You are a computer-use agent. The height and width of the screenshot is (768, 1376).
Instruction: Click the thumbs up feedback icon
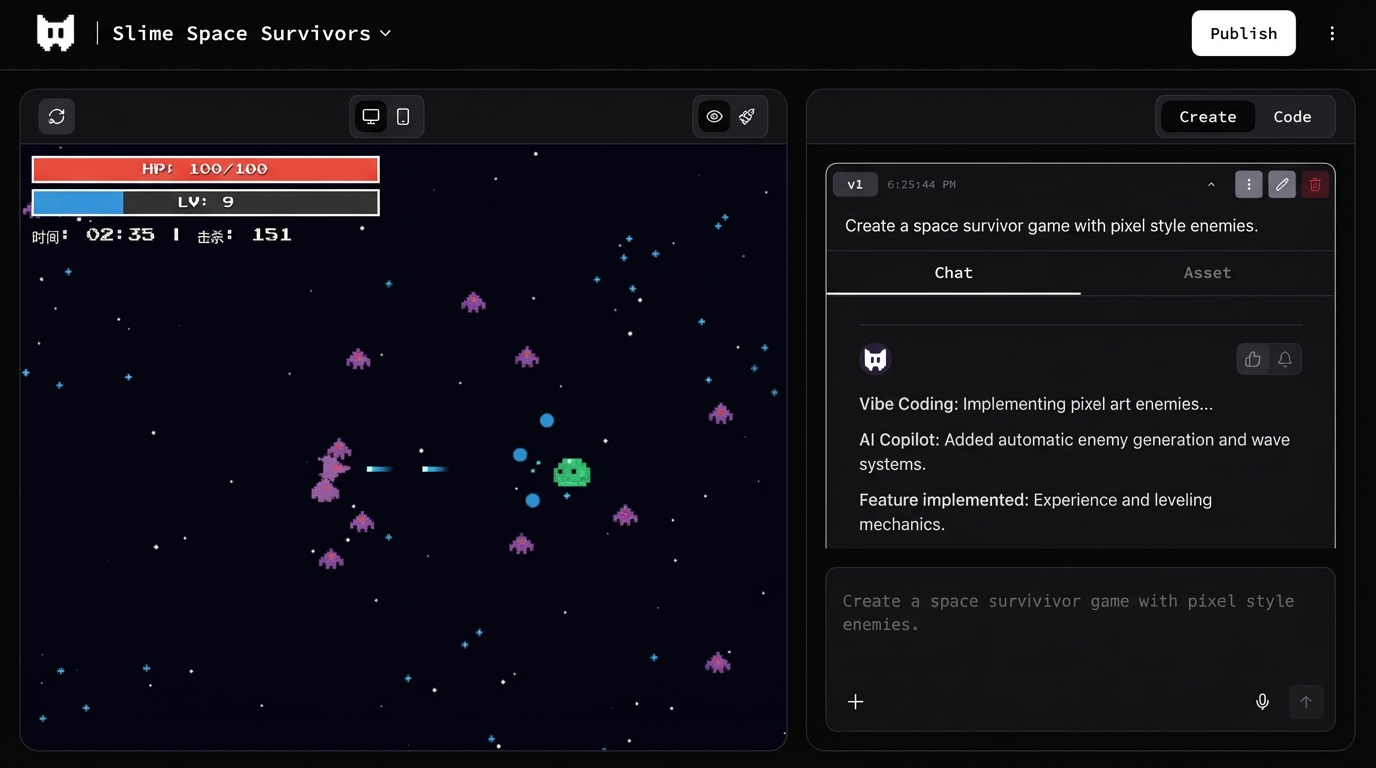coord(1252,359)
